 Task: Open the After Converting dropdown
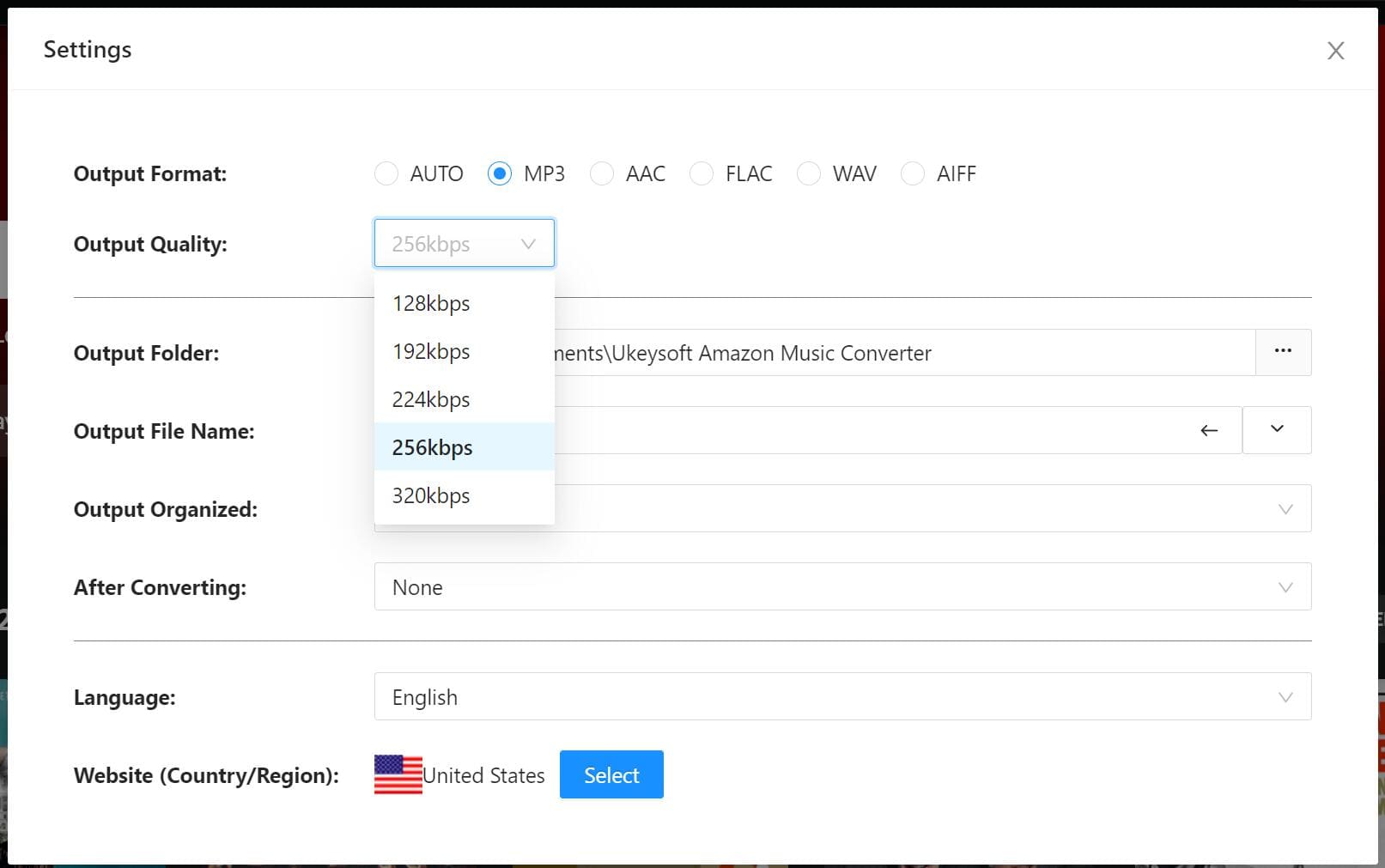pos(1285,587)
